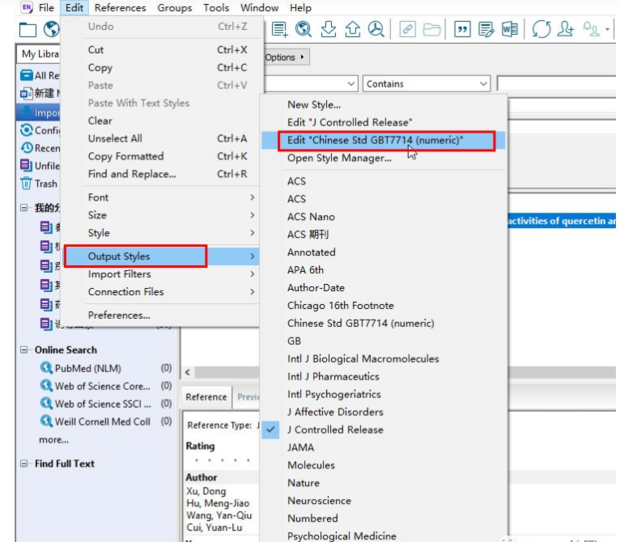Select the Unfiled group in sidebar
Viewport: 620px width, 542px height.
40,166
